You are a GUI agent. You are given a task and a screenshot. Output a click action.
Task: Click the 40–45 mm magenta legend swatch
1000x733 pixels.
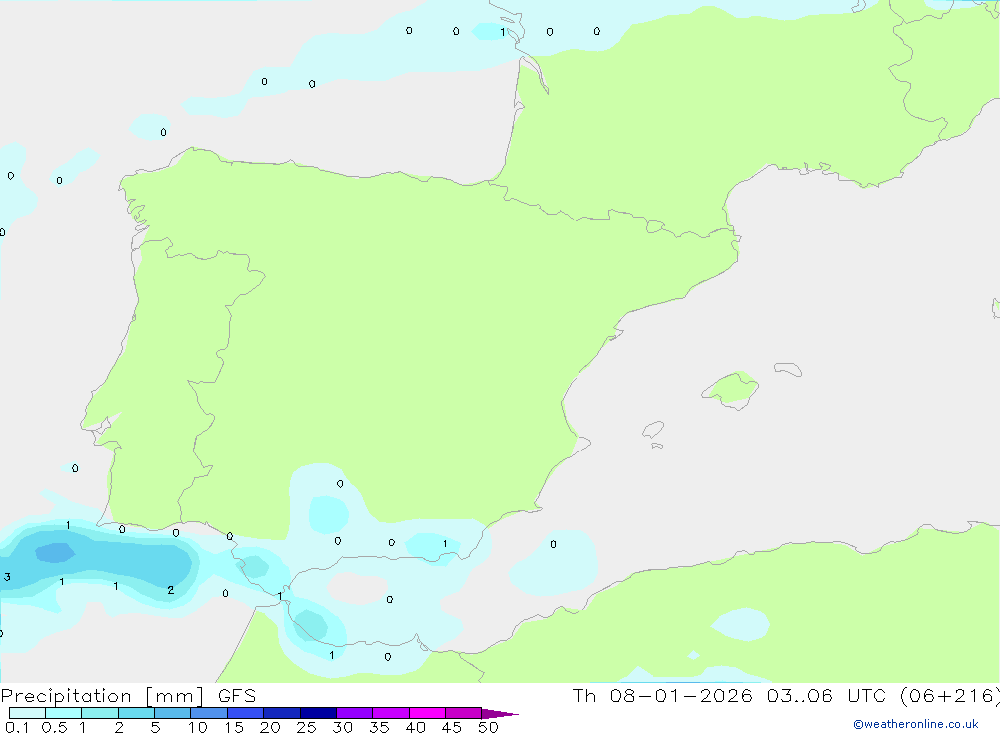point(427,713)
